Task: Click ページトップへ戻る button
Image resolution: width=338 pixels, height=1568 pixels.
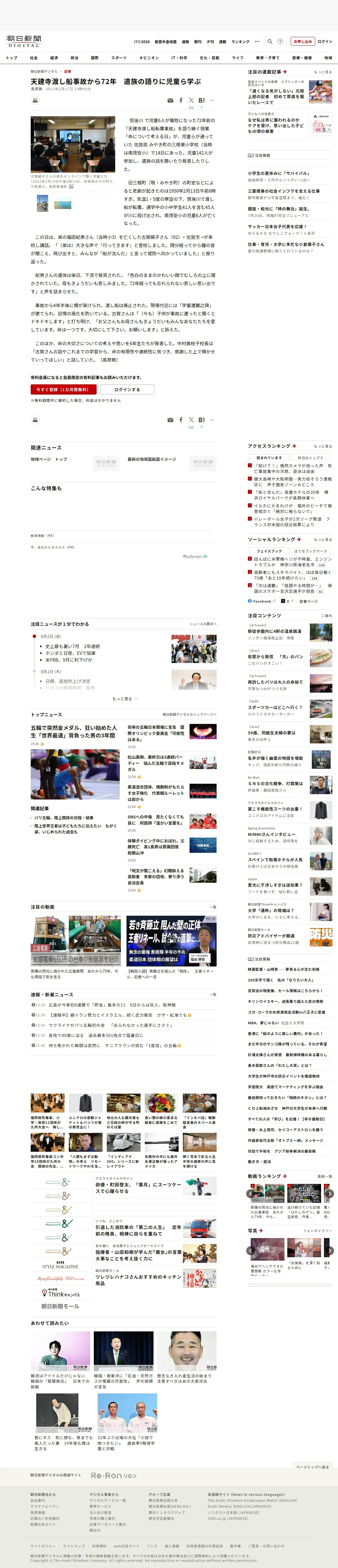Action: coord(312,1467)
